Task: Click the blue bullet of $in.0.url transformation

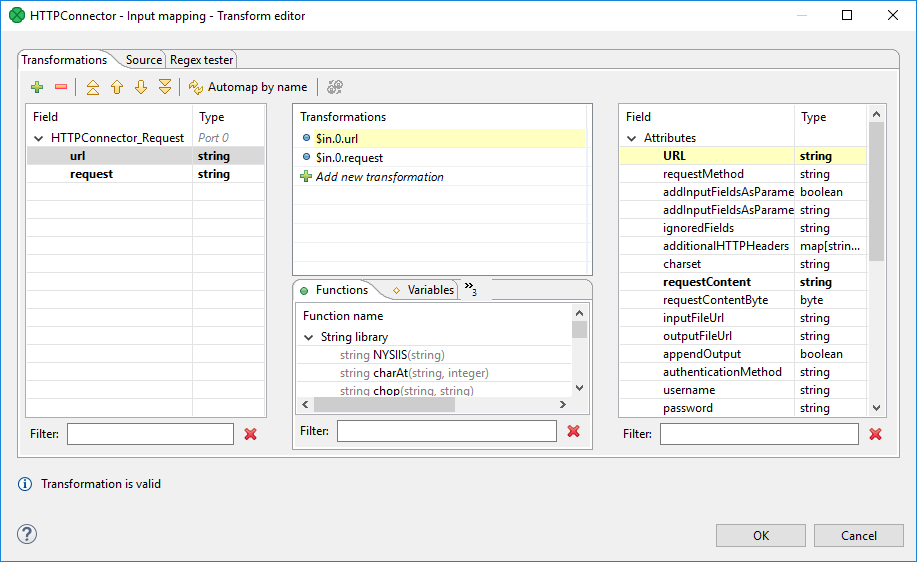Action: point(306,138)
